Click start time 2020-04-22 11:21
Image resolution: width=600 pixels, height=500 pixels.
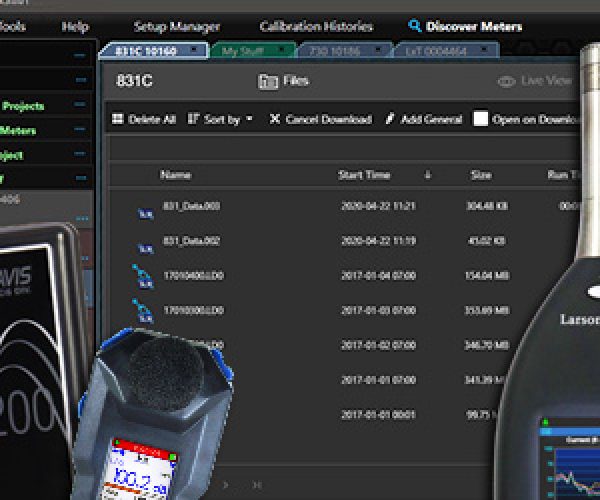click(x=378, y=206)
